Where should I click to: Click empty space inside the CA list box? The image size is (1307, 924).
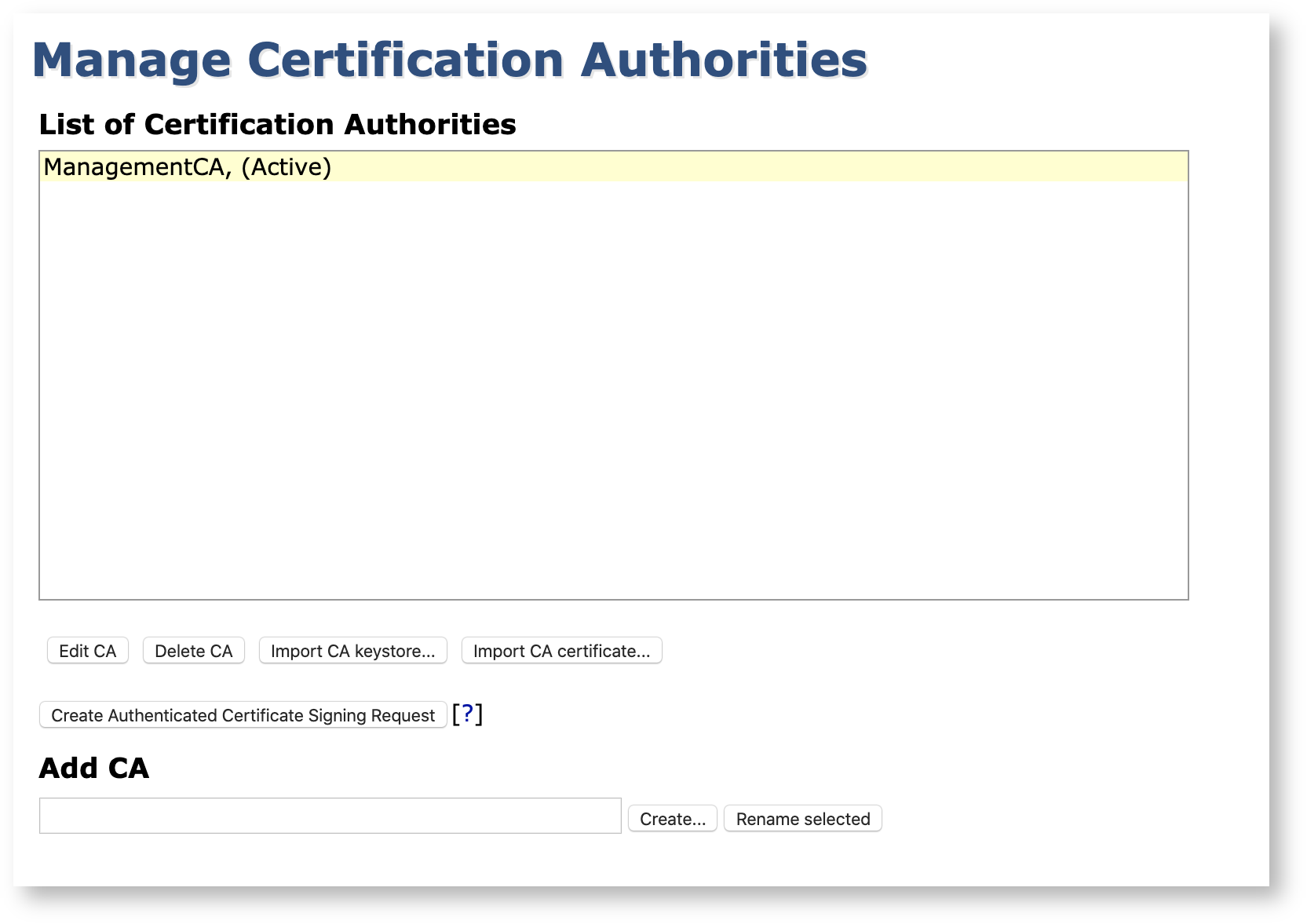612,393
